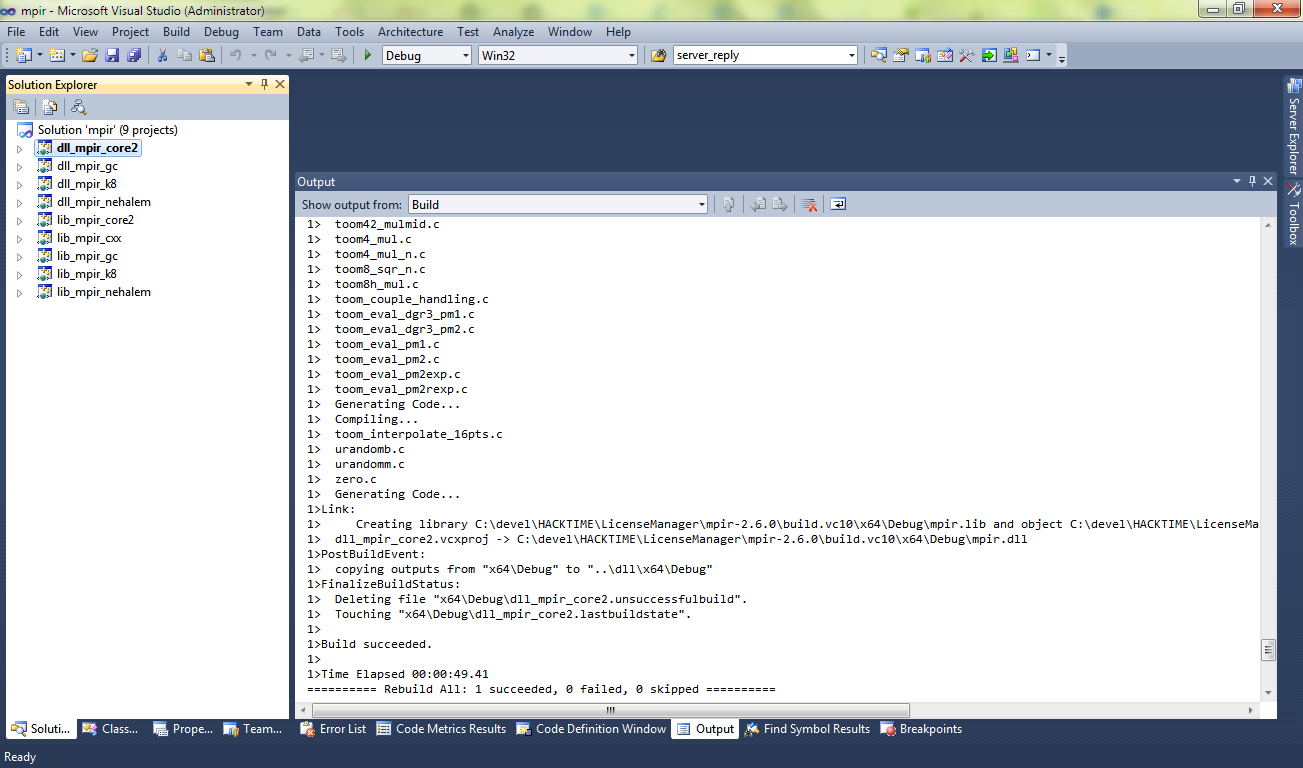Open toolbar options overflow arrow

click(1061, 59)
